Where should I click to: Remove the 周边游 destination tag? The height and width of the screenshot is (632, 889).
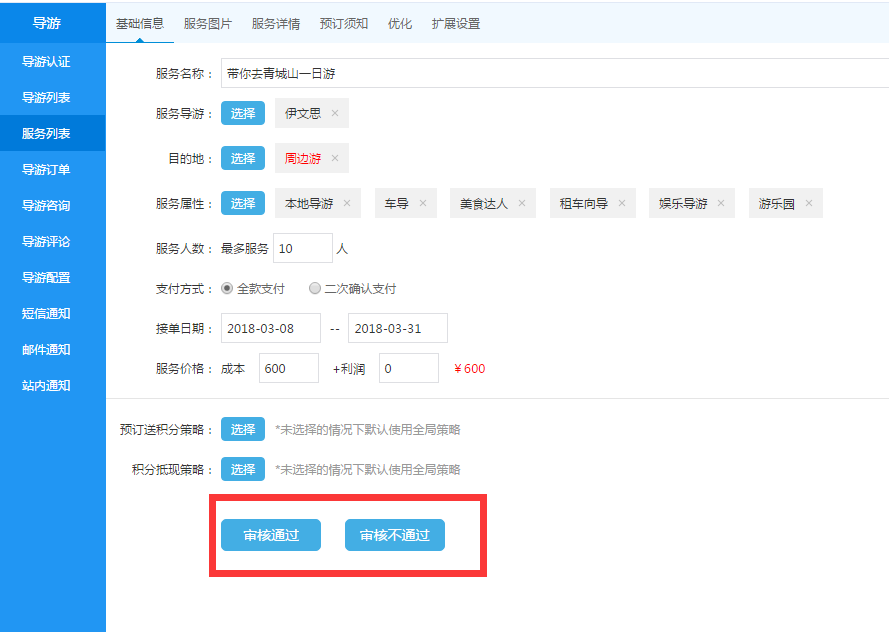[335, 159]
